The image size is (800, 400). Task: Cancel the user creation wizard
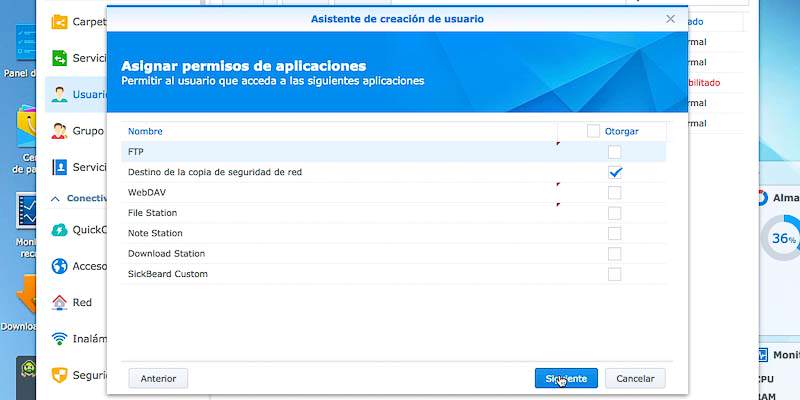tap(635, 379)
